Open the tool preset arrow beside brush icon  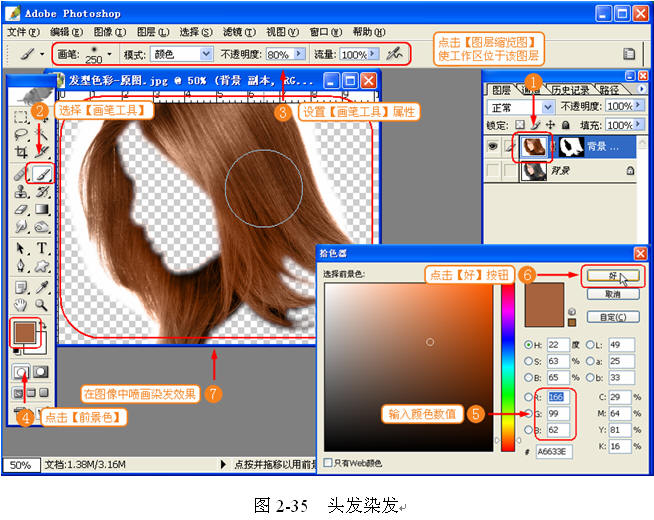tap(42, 54)
